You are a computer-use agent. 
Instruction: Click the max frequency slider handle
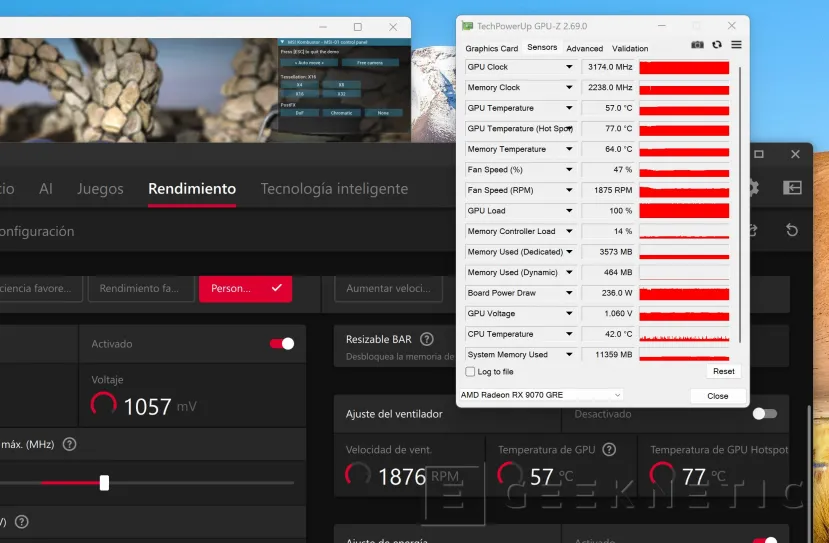click(x=104, y=482)
